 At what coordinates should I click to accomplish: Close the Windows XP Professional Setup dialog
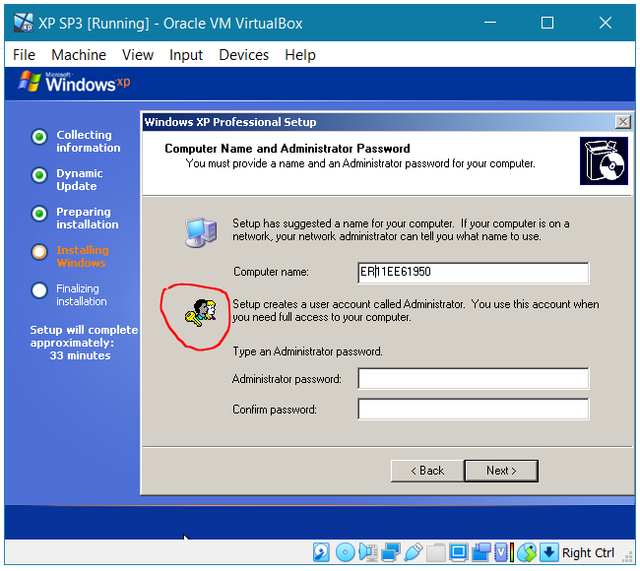pos(623,122)
